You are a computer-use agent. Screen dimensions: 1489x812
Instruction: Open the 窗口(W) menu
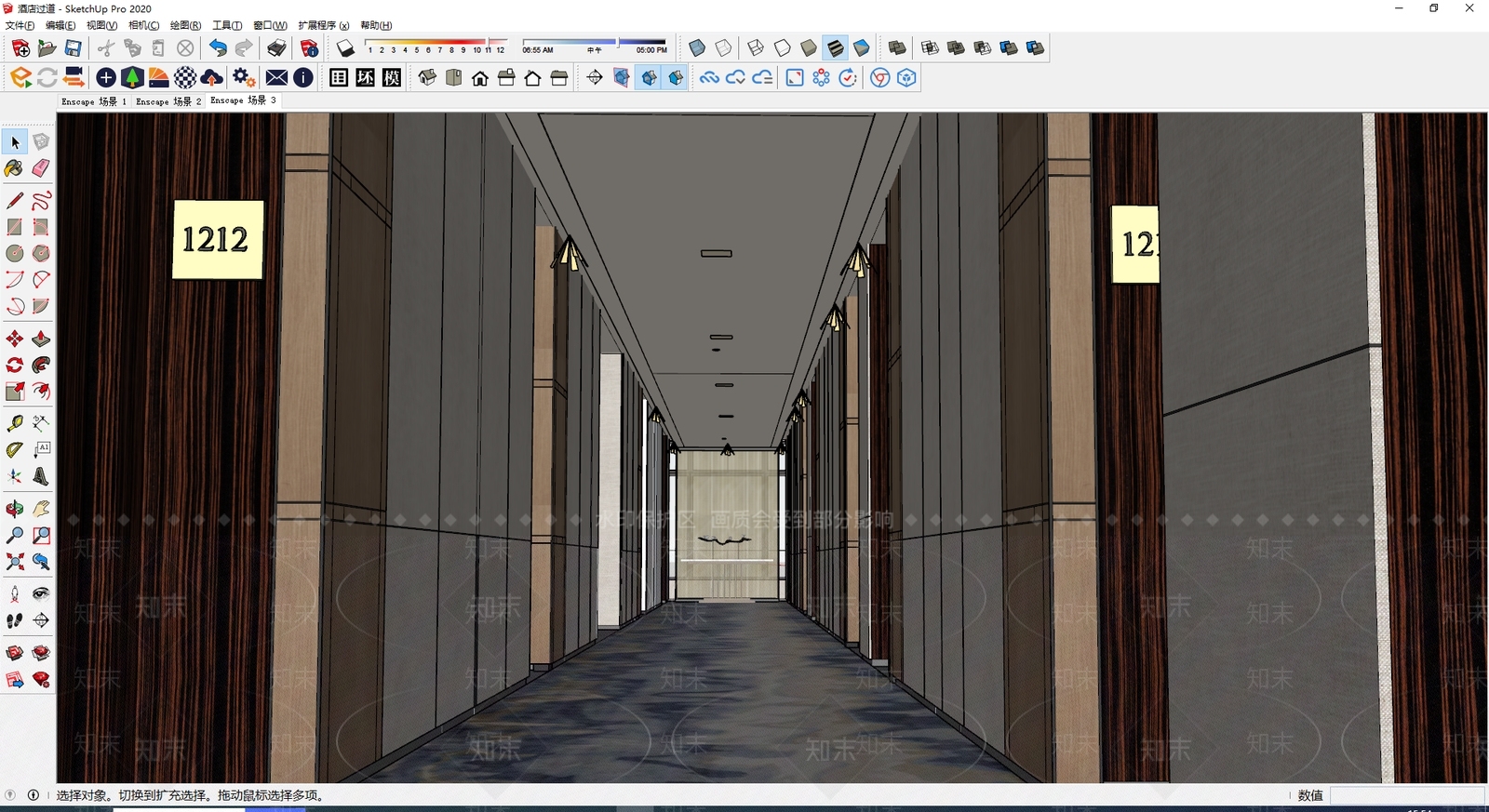[x=270, y=26]
